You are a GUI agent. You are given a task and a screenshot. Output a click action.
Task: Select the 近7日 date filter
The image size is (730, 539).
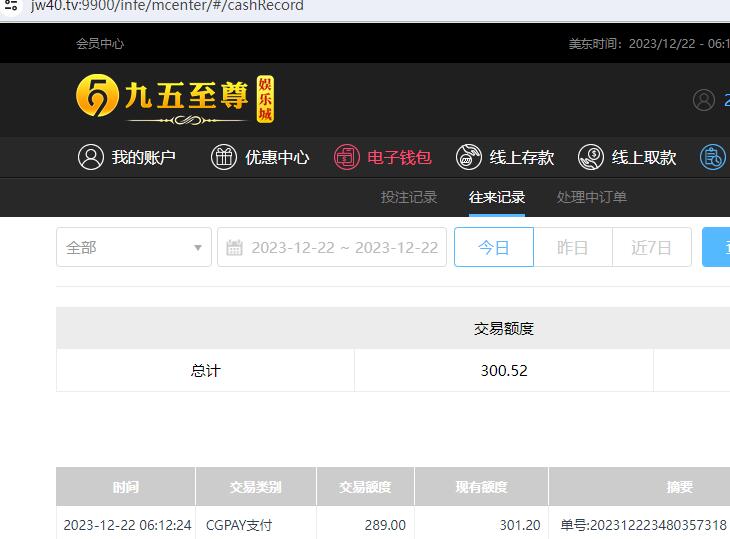(x=651, y=247)
